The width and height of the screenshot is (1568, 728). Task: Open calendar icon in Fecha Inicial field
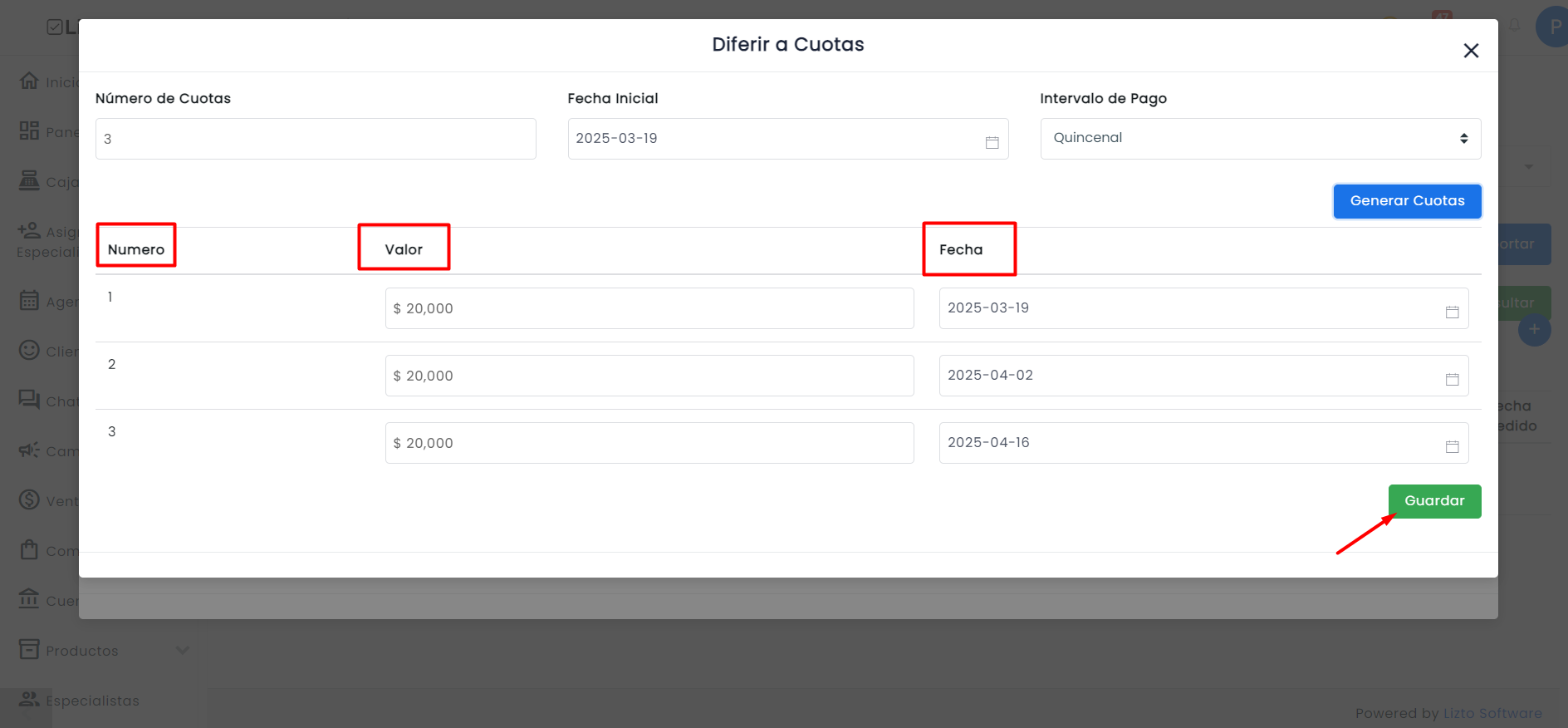992,142
